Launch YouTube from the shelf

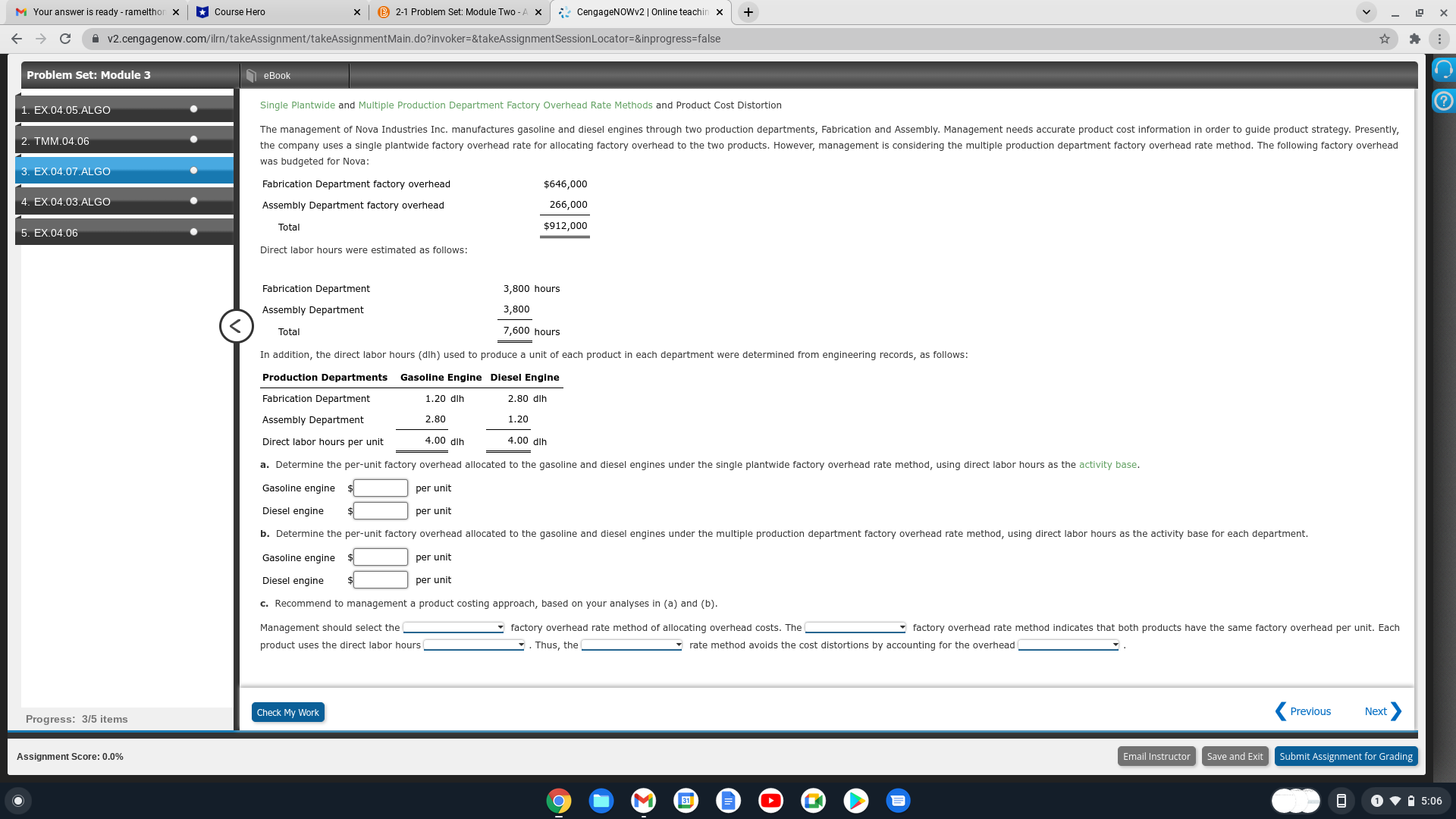770,801
